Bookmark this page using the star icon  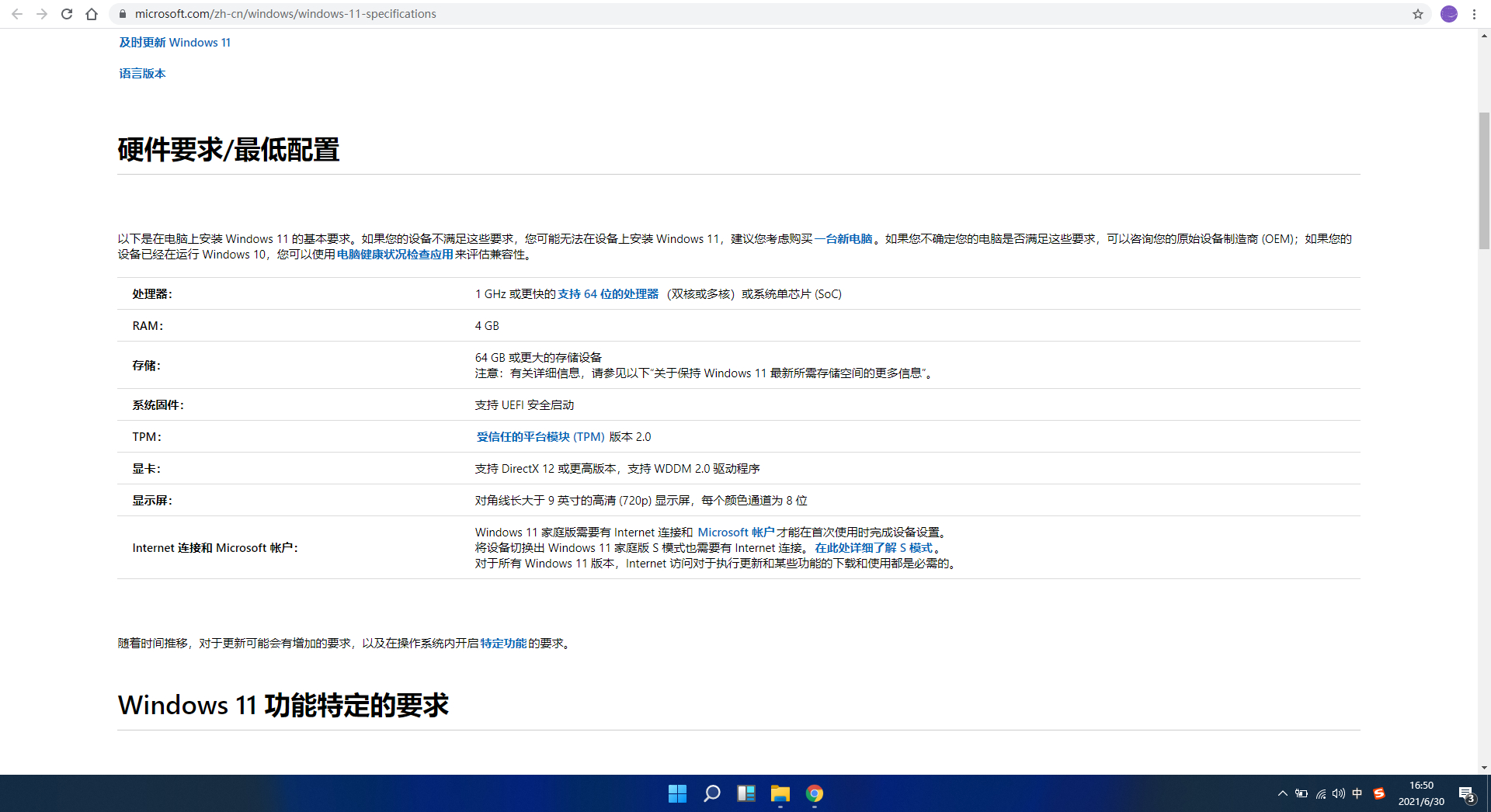click(1418, 14)
